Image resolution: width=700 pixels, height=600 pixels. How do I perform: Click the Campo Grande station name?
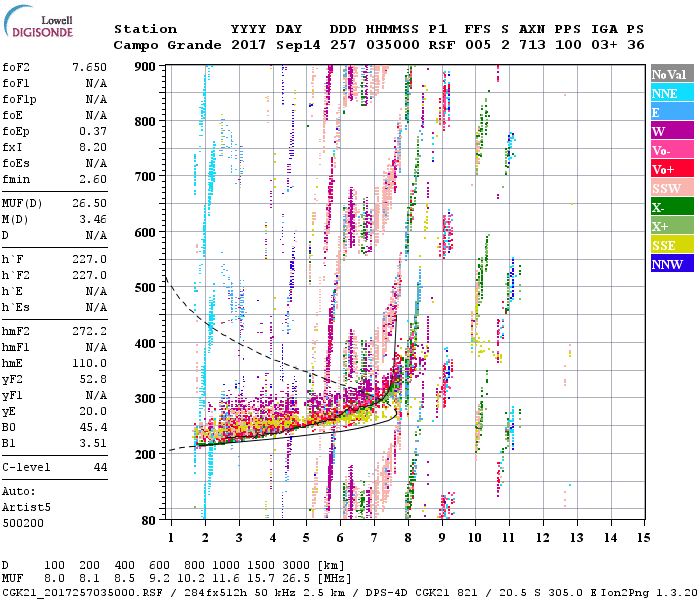[167, 45]
